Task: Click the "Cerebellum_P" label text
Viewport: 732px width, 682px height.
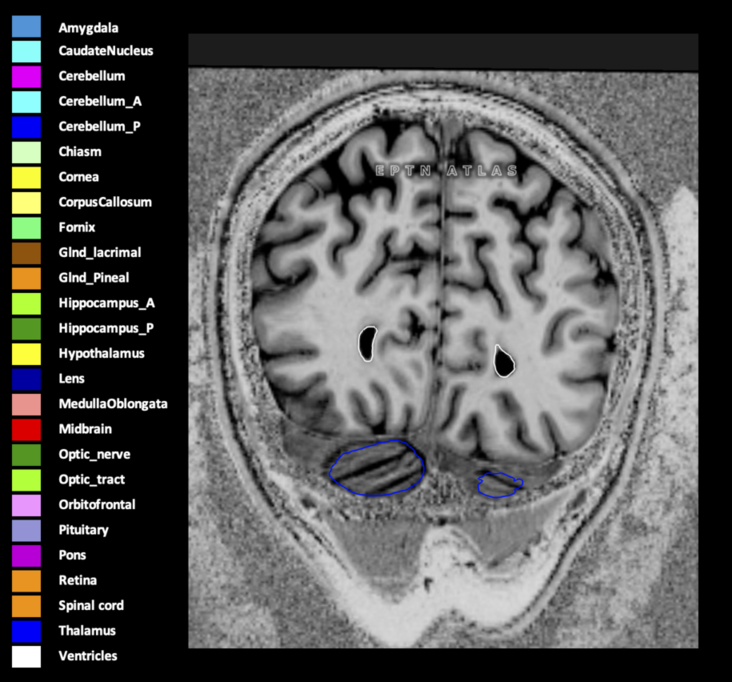Action: pyautogui.click(x=99, y=127)
